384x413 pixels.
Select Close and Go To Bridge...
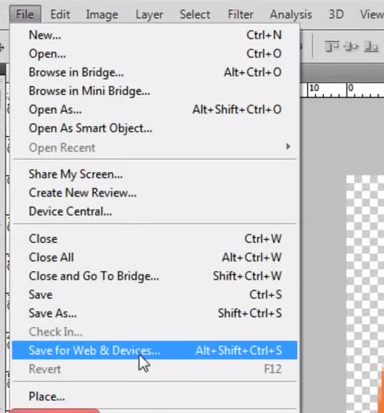pos(155,276)
